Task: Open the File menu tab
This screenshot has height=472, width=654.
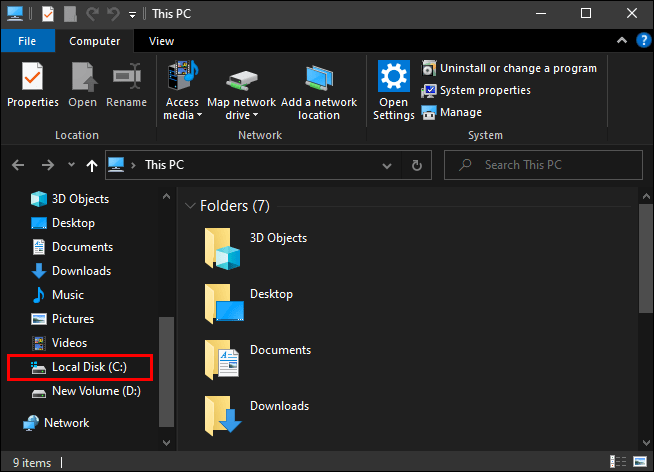Action: point(28,41)
